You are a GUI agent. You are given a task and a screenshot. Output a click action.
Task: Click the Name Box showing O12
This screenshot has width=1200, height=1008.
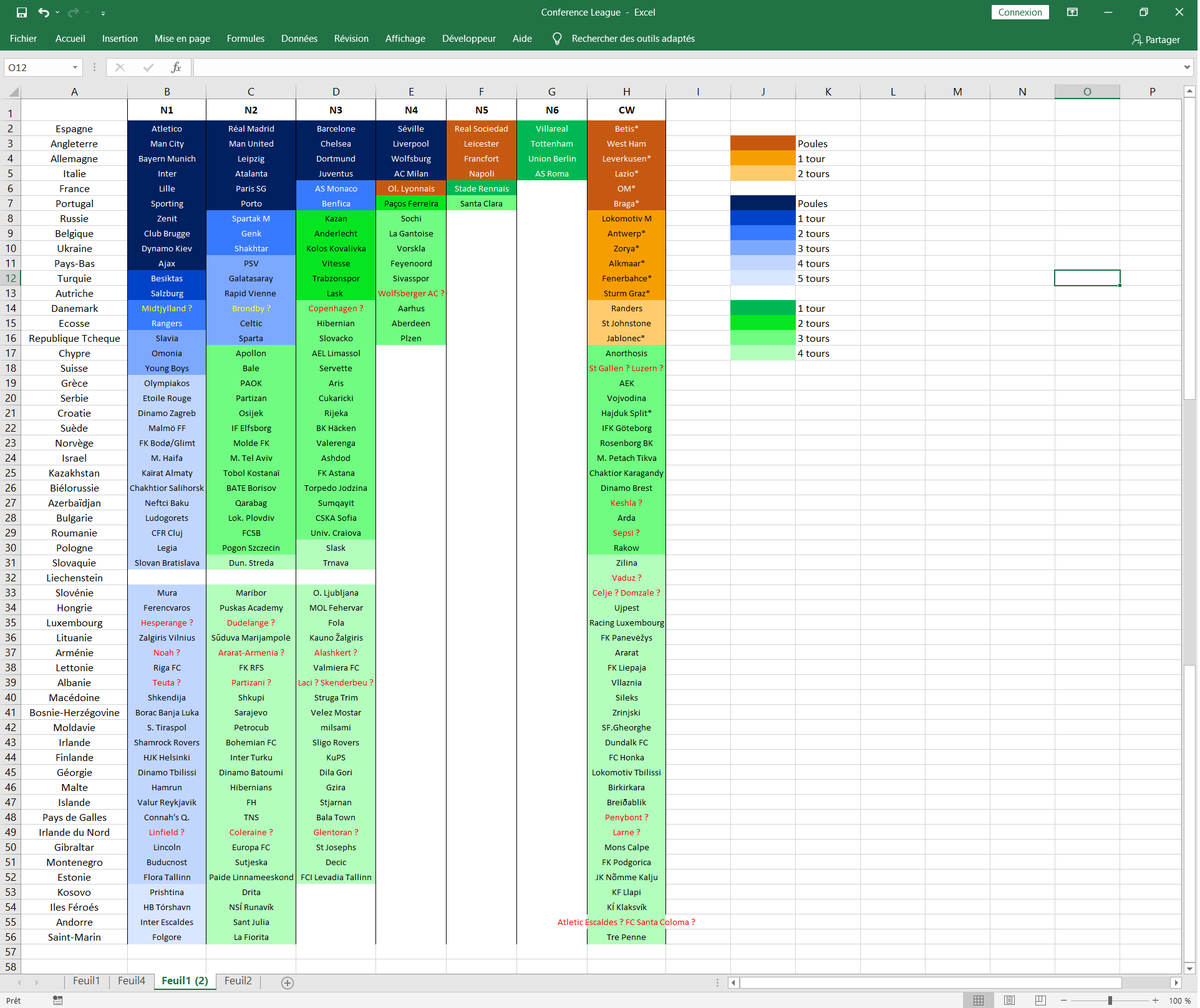click(36, 67)
